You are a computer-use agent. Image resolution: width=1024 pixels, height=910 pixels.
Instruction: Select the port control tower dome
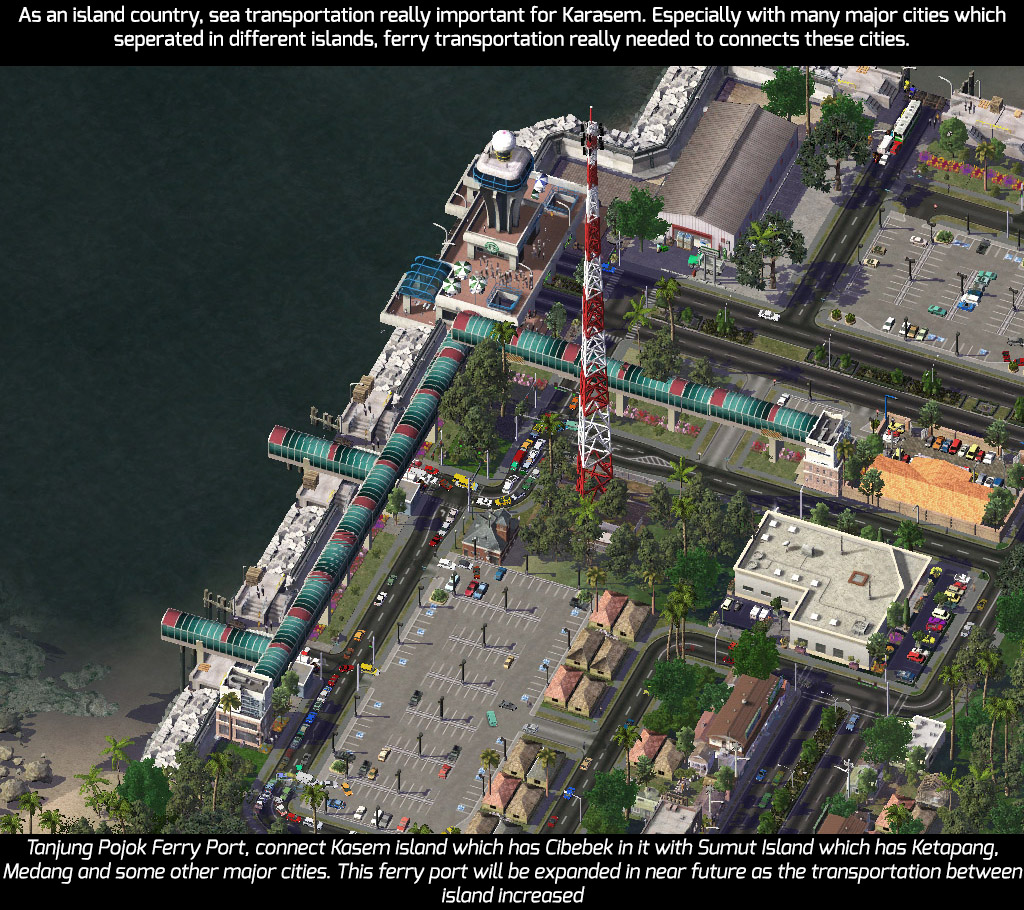pyautogui.click(x=503, y=142)
